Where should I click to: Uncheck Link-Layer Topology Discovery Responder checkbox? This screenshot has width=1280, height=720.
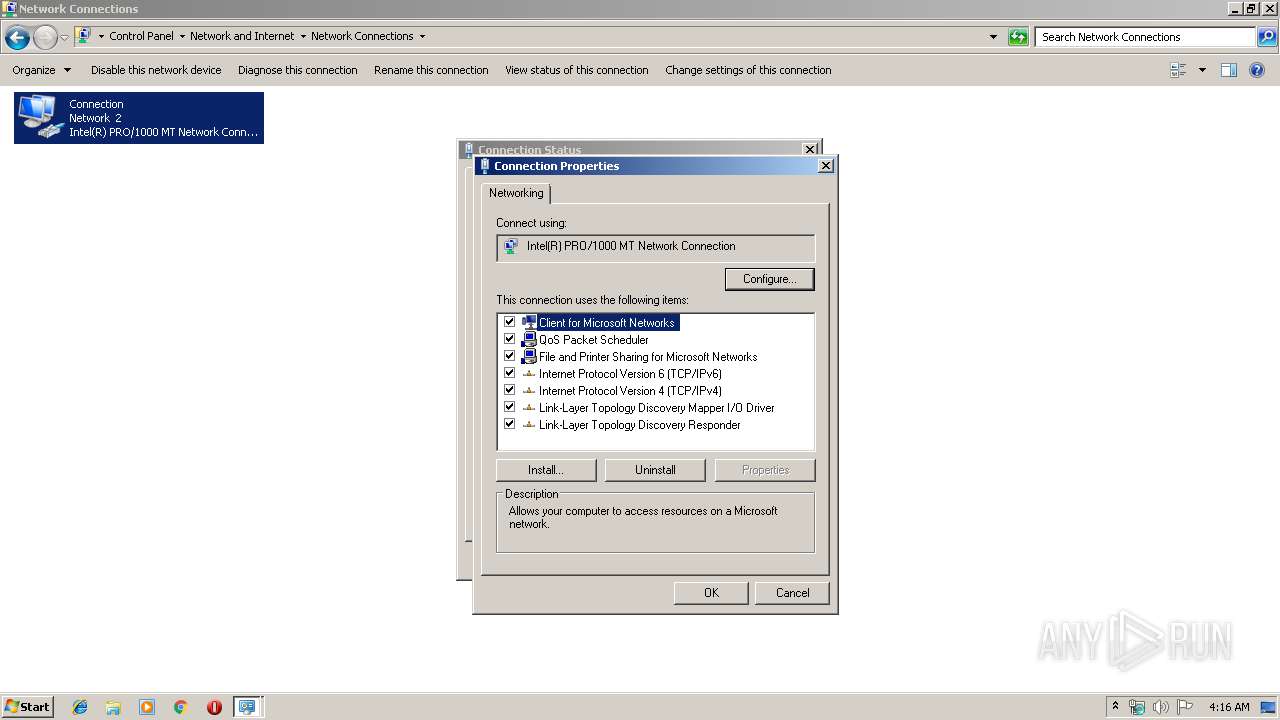pyautogui.click(x=509, y=424)
